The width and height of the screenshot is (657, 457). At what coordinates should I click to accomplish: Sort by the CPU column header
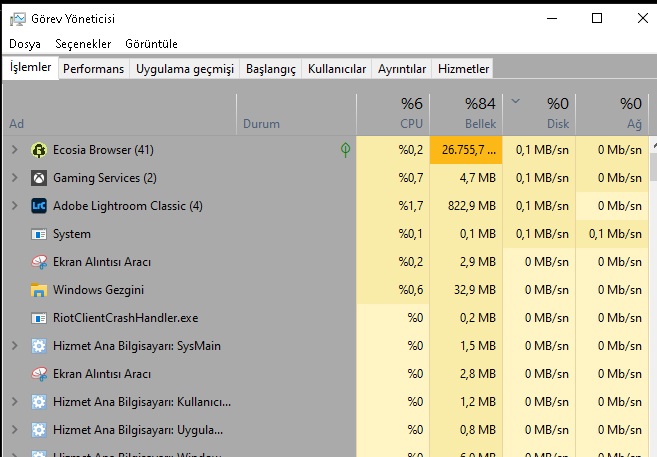click(x=393, y=114)
